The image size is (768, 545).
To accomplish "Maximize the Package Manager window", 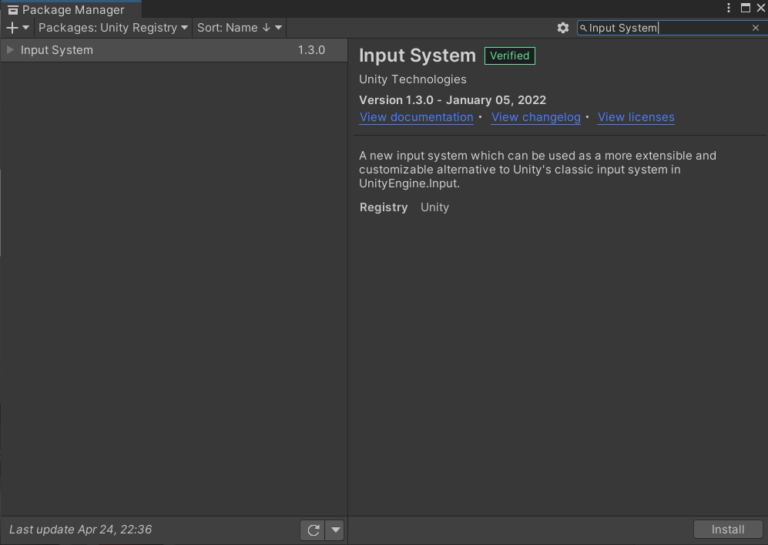I will pyautogui.click(x=745, y=8).
